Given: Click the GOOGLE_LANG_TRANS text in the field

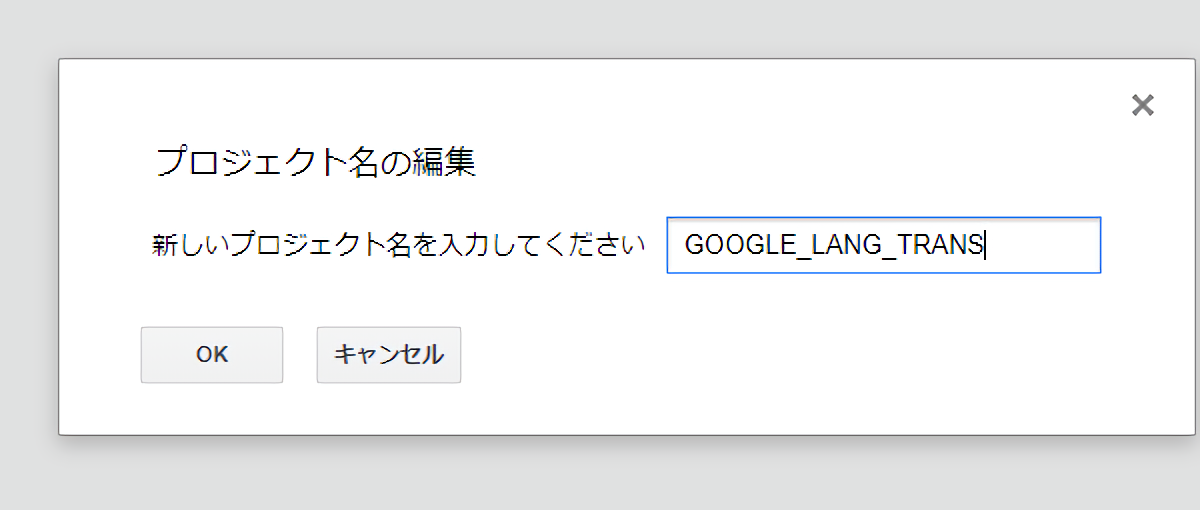Looking at the screenshot, I should 835,245.
